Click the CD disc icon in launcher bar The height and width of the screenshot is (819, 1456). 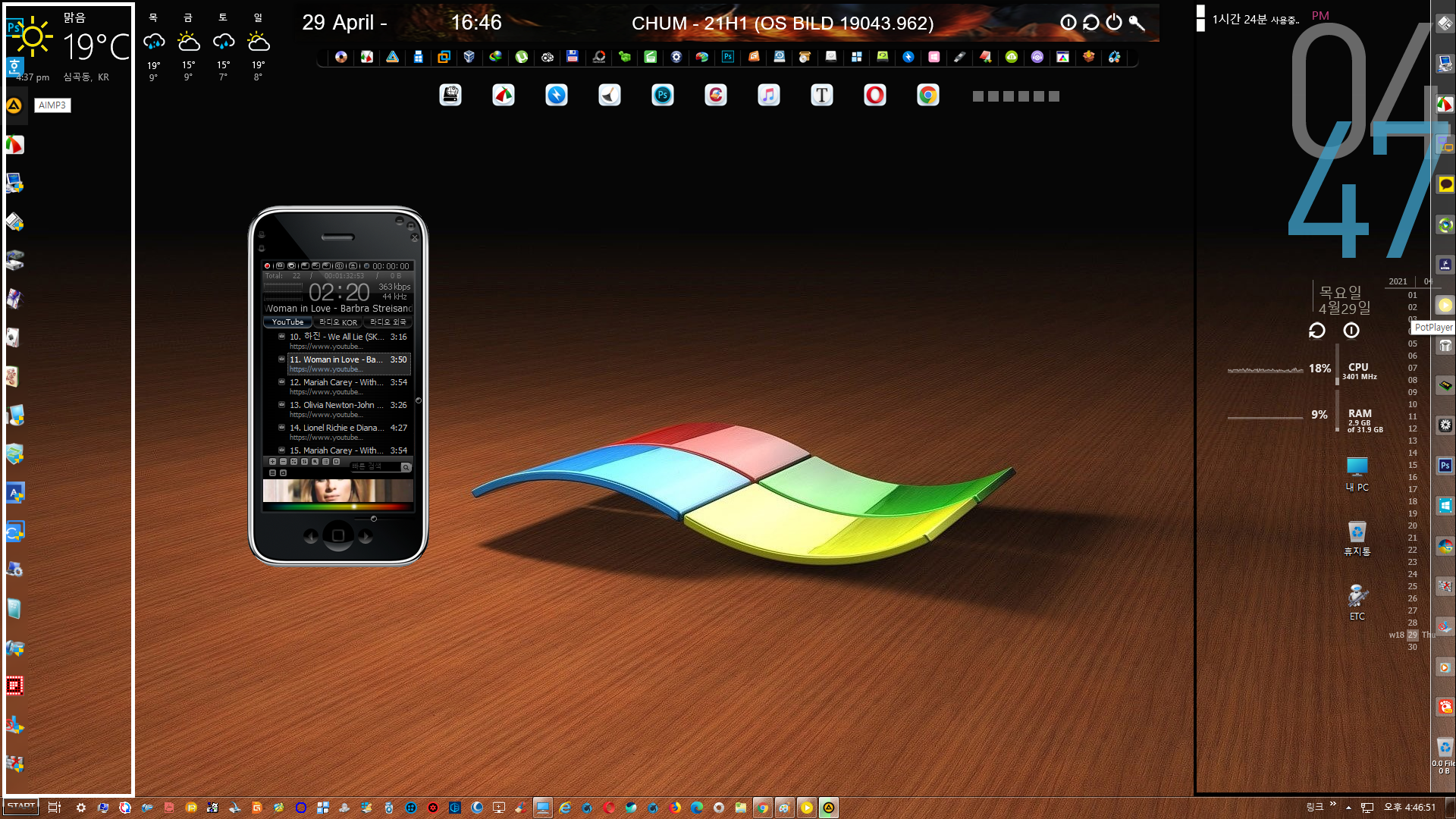[341, 57]
